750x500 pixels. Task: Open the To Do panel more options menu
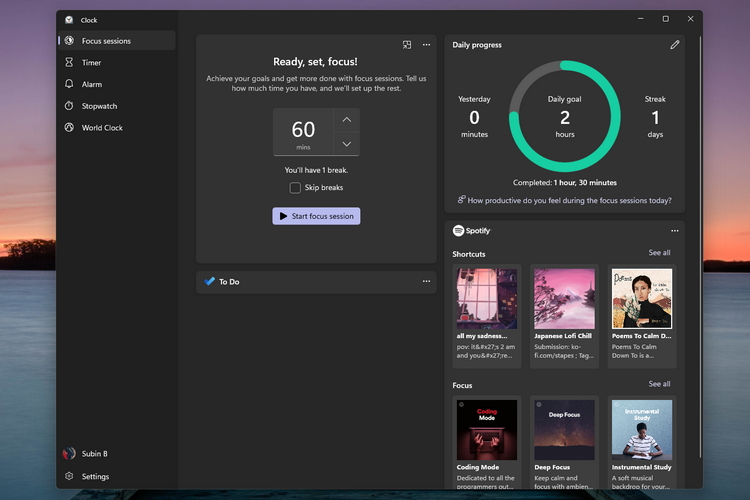[x=427, y=282]
